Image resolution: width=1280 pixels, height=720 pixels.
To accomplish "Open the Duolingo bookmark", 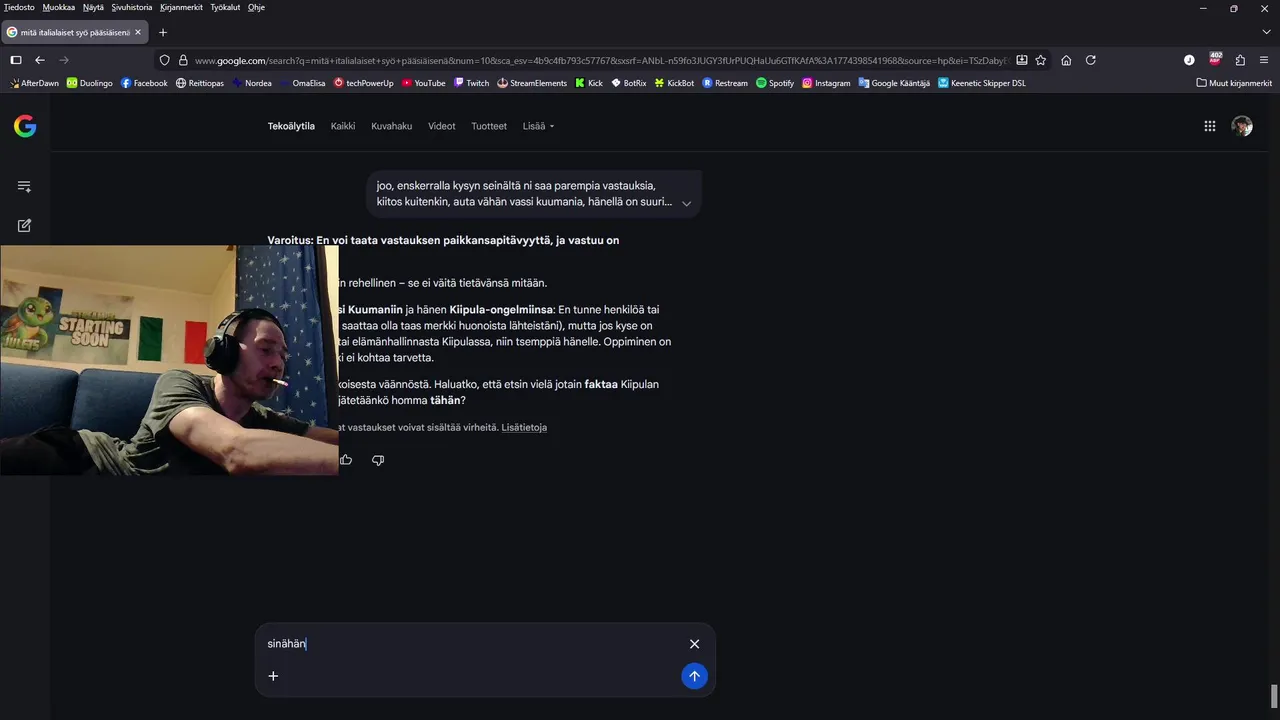I will (x=90, y=83).
